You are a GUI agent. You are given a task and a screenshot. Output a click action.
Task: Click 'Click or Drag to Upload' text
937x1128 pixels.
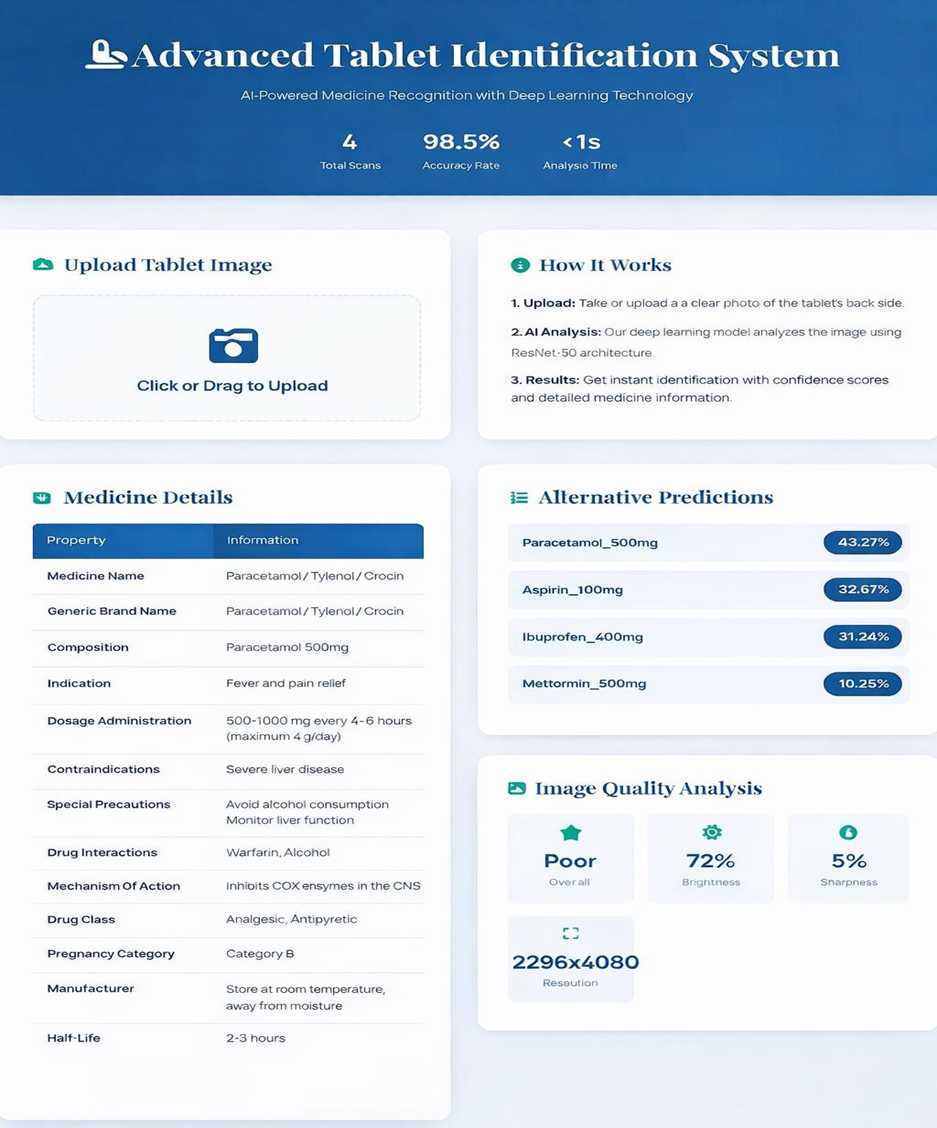click(232, 386)
